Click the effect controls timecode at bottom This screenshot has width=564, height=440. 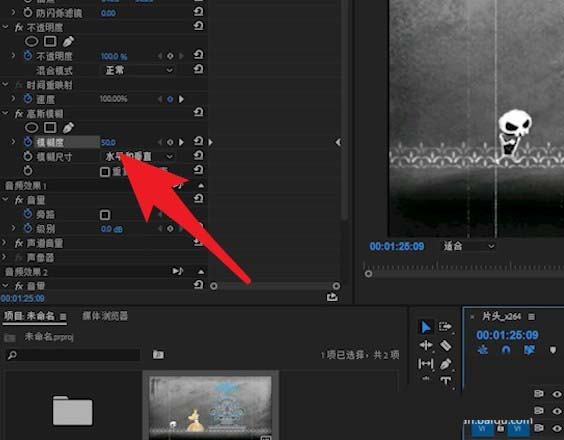click(x=22, y=298)
